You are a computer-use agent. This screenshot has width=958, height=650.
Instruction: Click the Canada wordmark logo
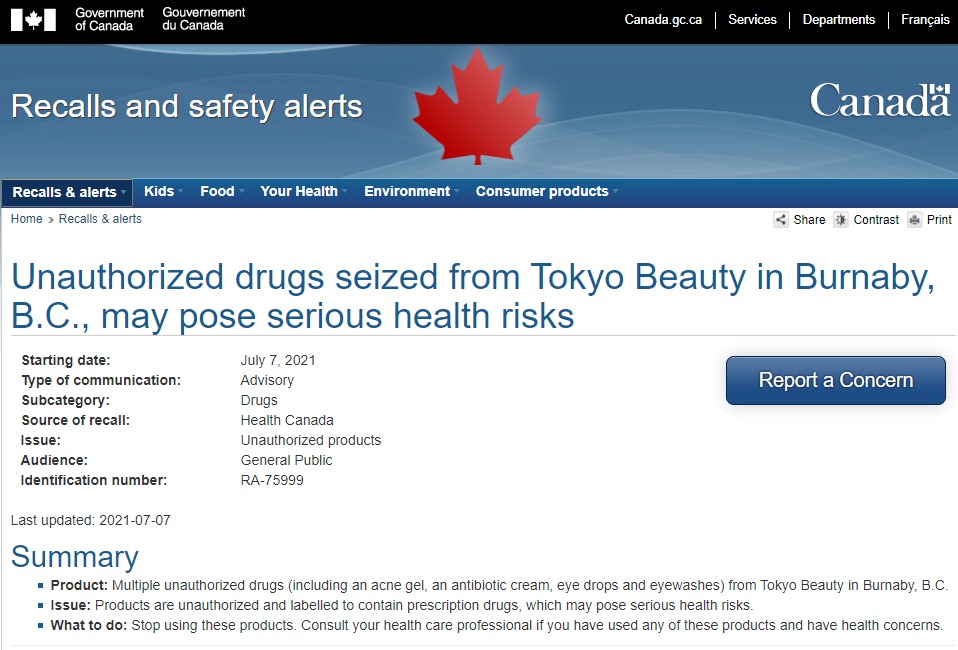pyautogui.click(x=879, y=100)
